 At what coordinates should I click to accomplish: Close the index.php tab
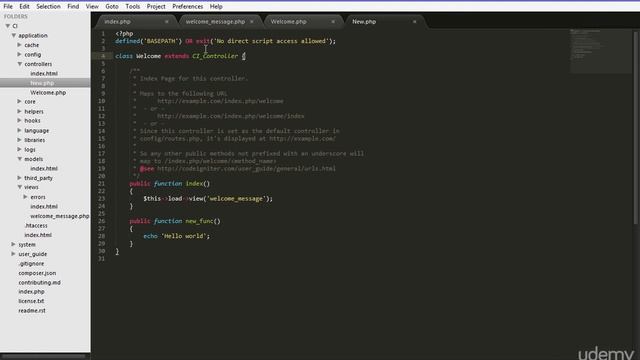167,22
